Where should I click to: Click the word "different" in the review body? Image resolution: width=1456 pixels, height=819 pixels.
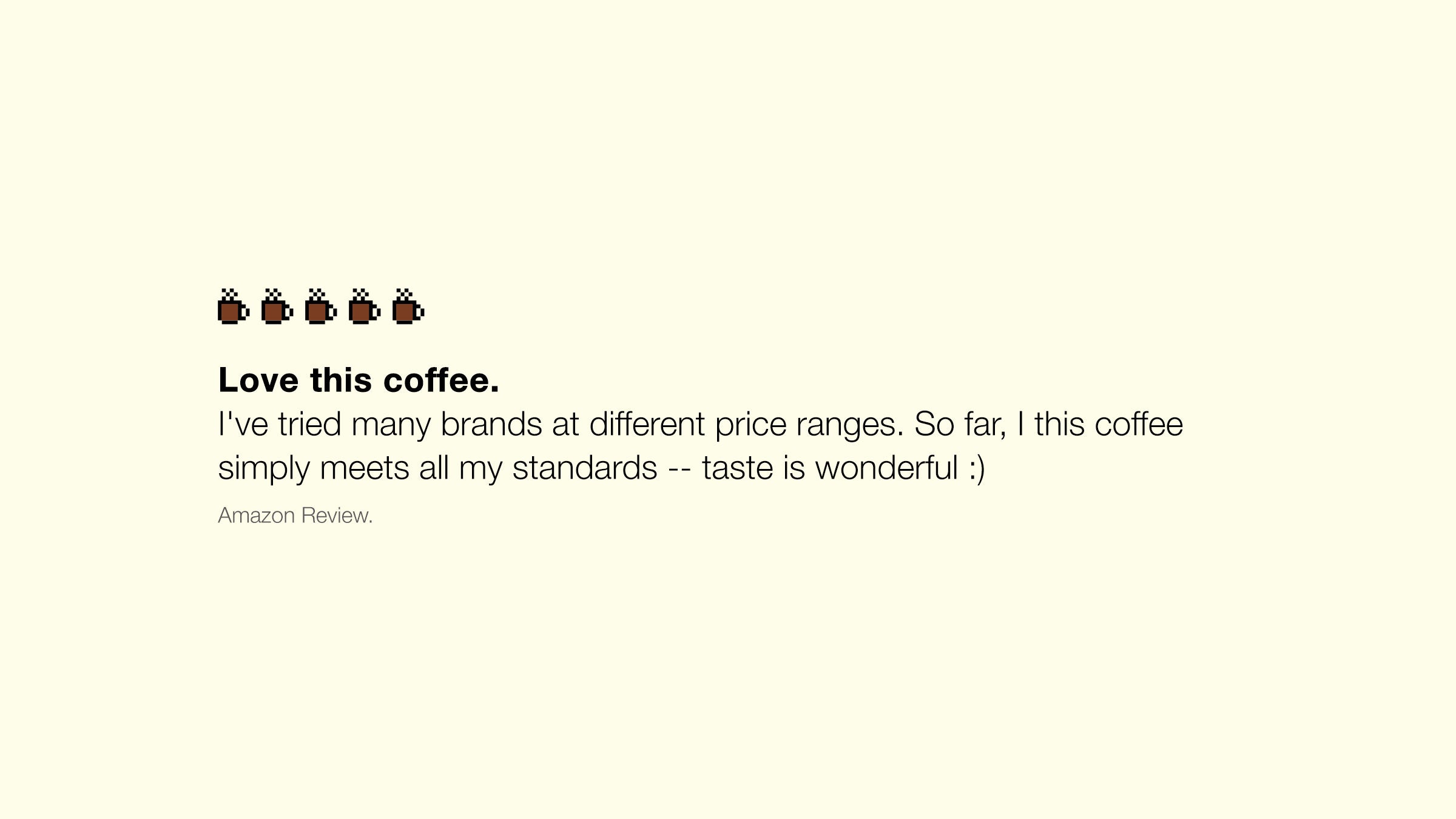point(647,424)
